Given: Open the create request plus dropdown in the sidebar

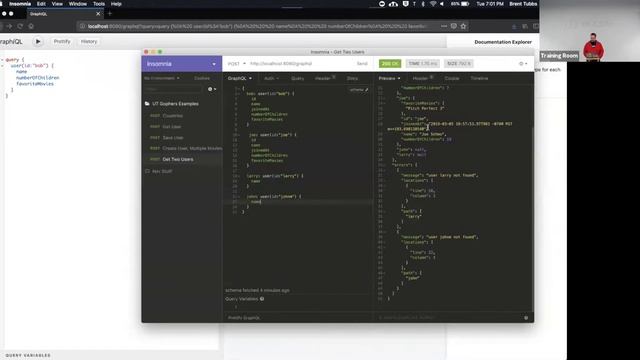Looking at the screenshot, I should pyautogui.click(x=212, y=89).
